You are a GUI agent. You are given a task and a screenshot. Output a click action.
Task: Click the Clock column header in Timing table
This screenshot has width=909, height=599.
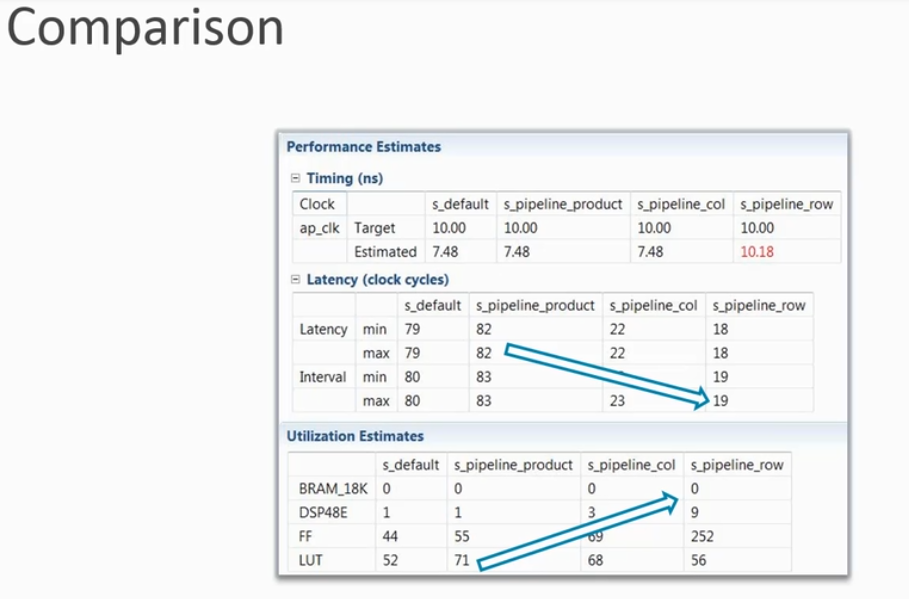coord(317,204)
